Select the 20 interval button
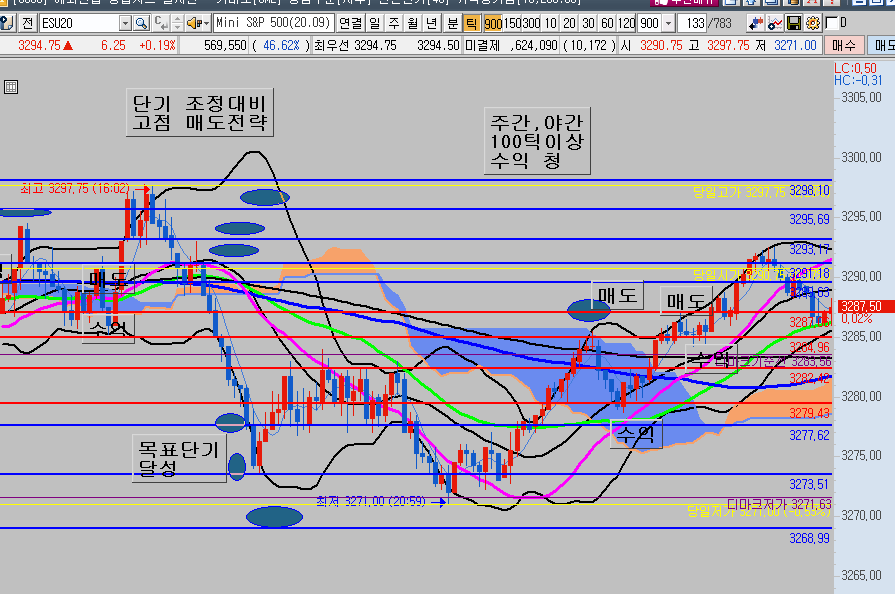The image size is (895, 594). [569, 23]
